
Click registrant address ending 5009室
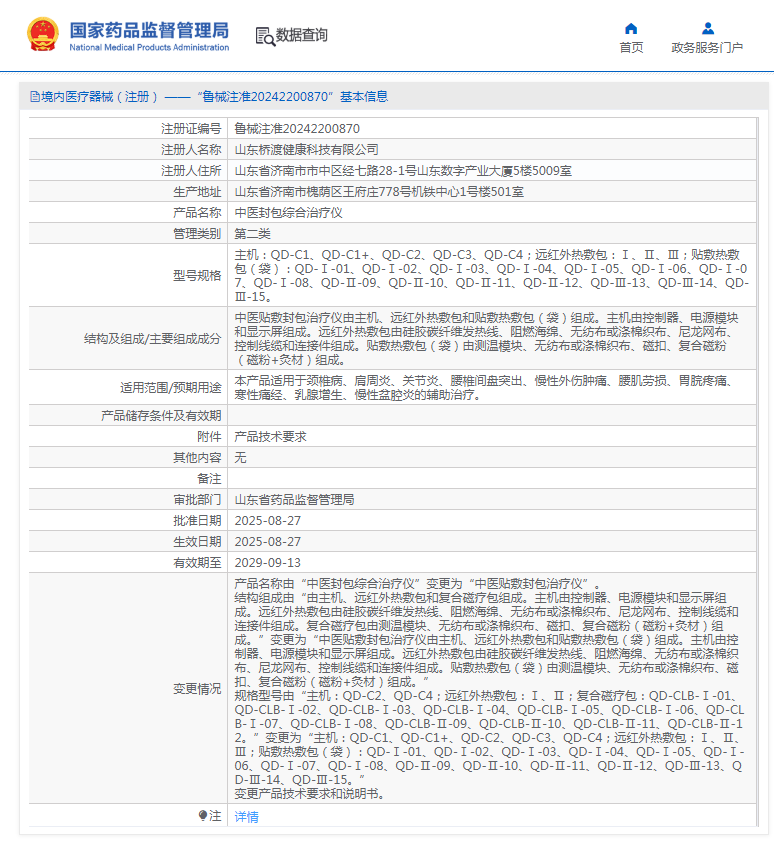point(403,171)
